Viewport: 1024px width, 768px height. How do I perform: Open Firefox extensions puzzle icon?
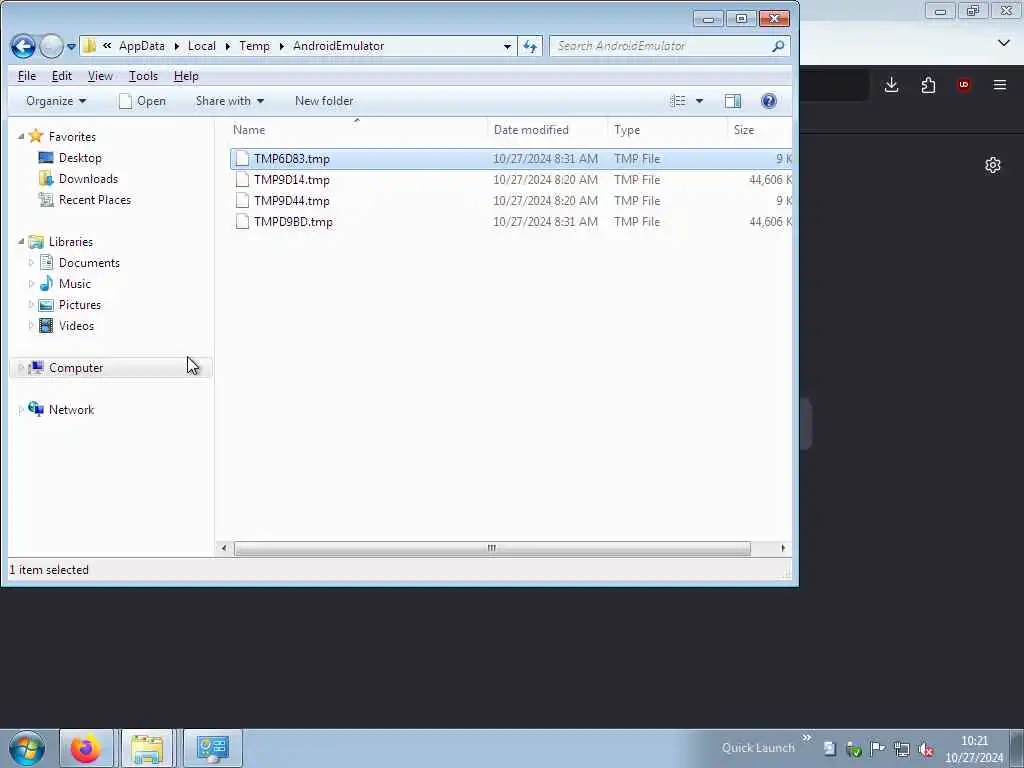pyautogui.click(x=928, y=85)
